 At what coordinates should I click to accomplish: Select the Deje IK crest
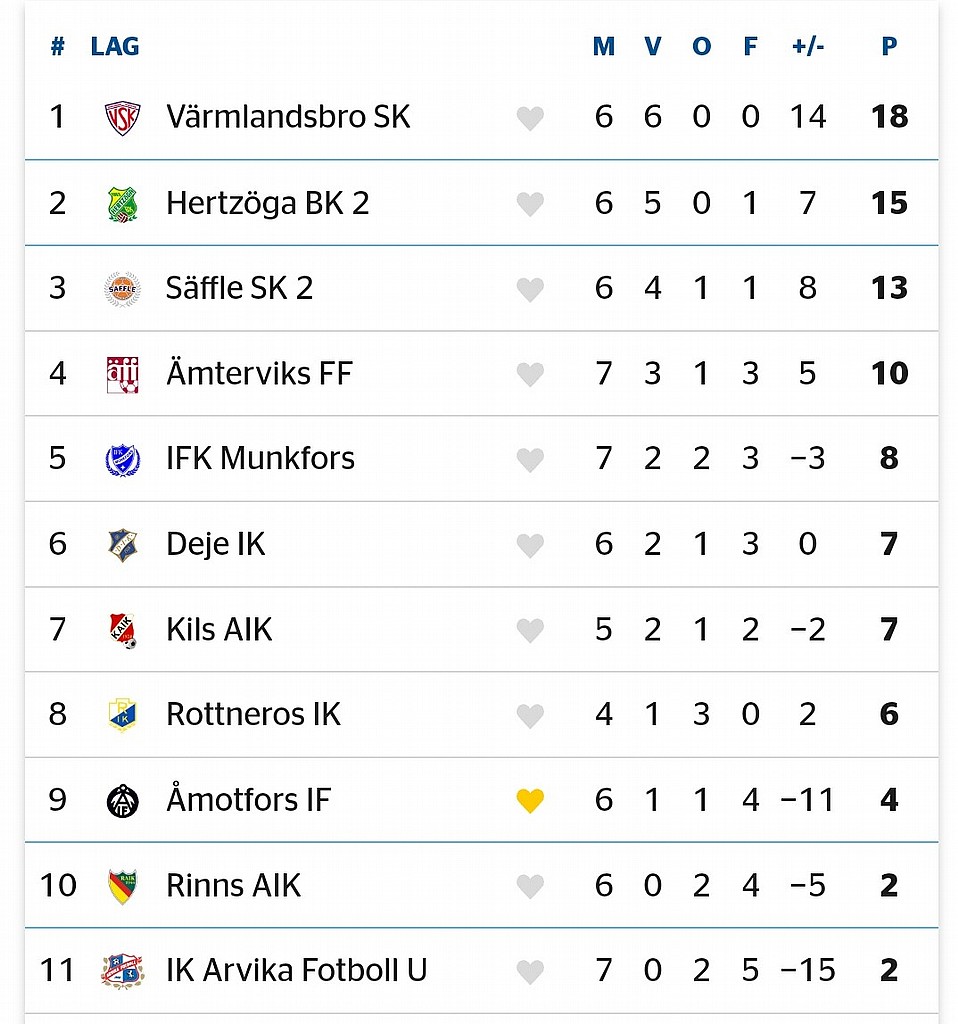click(122, 545)
